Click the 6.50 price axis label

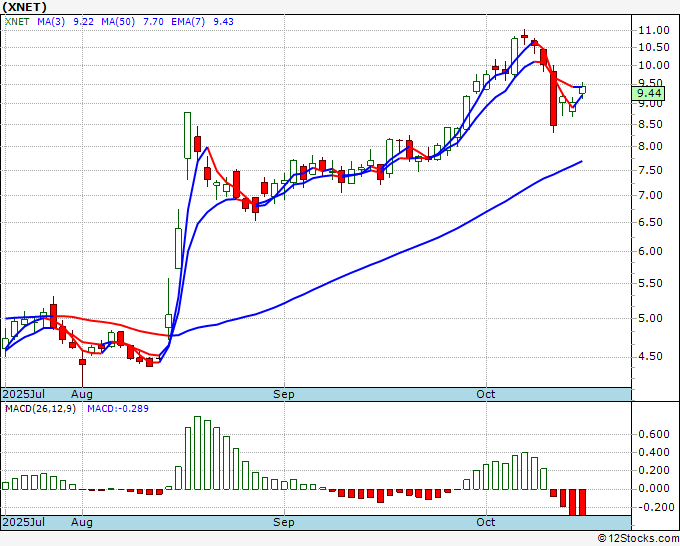click(x=651, y=222)
